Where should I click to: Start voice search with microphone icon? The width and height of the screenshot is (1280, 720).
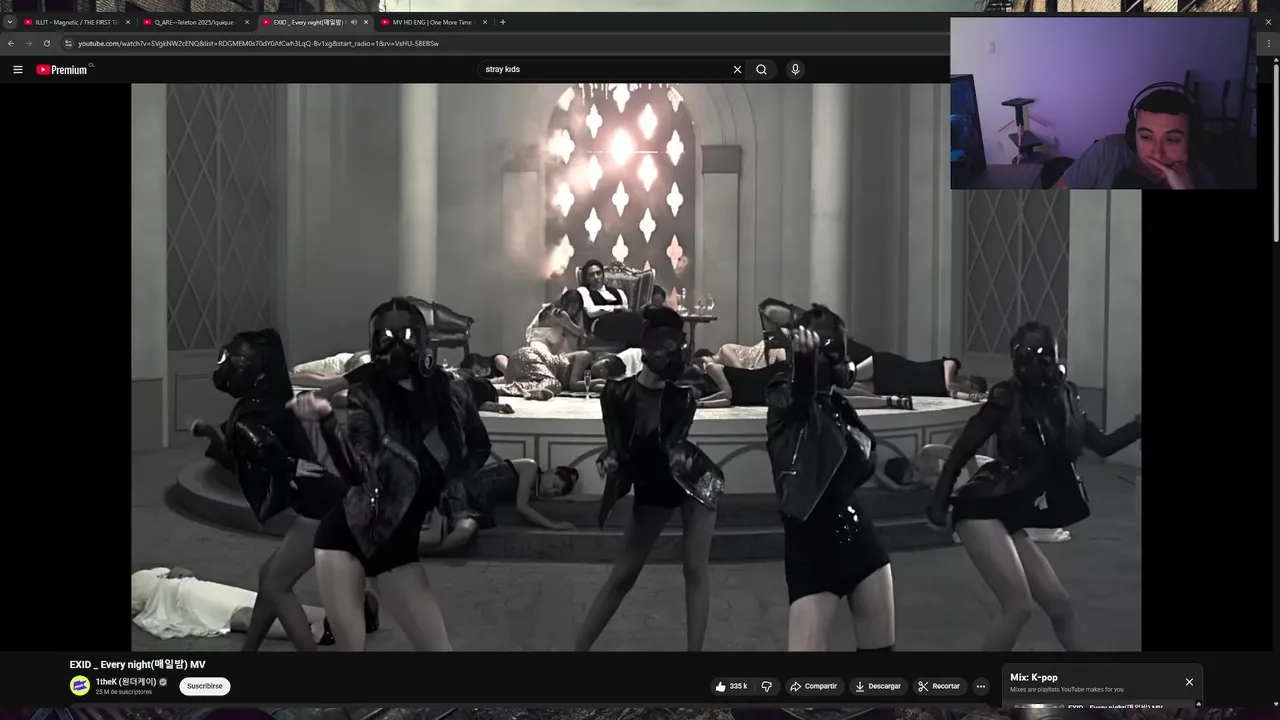795,70
